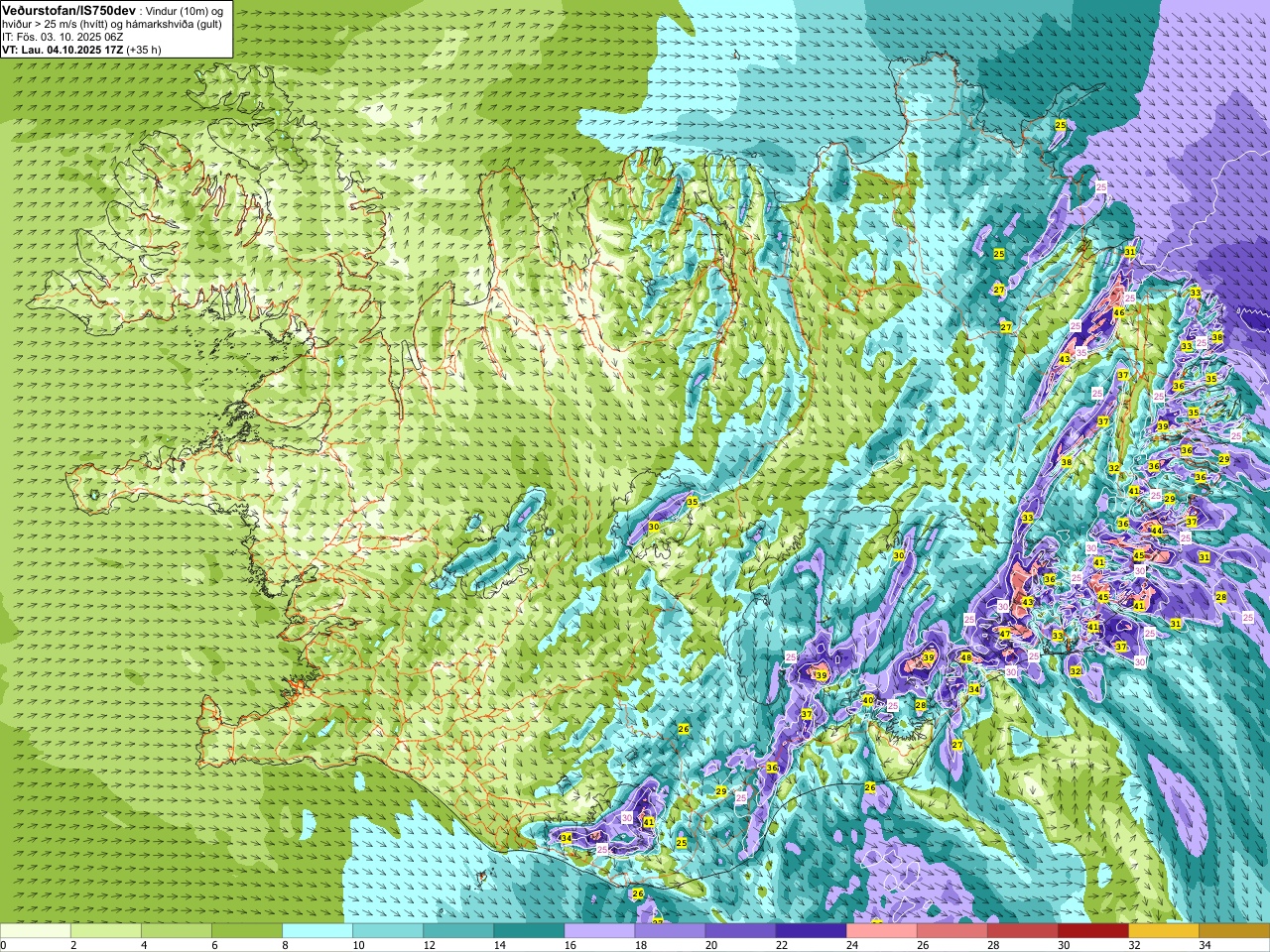
Task: Select the 16–18 m/s lavender legend swatch
Action: pos(599,931)
